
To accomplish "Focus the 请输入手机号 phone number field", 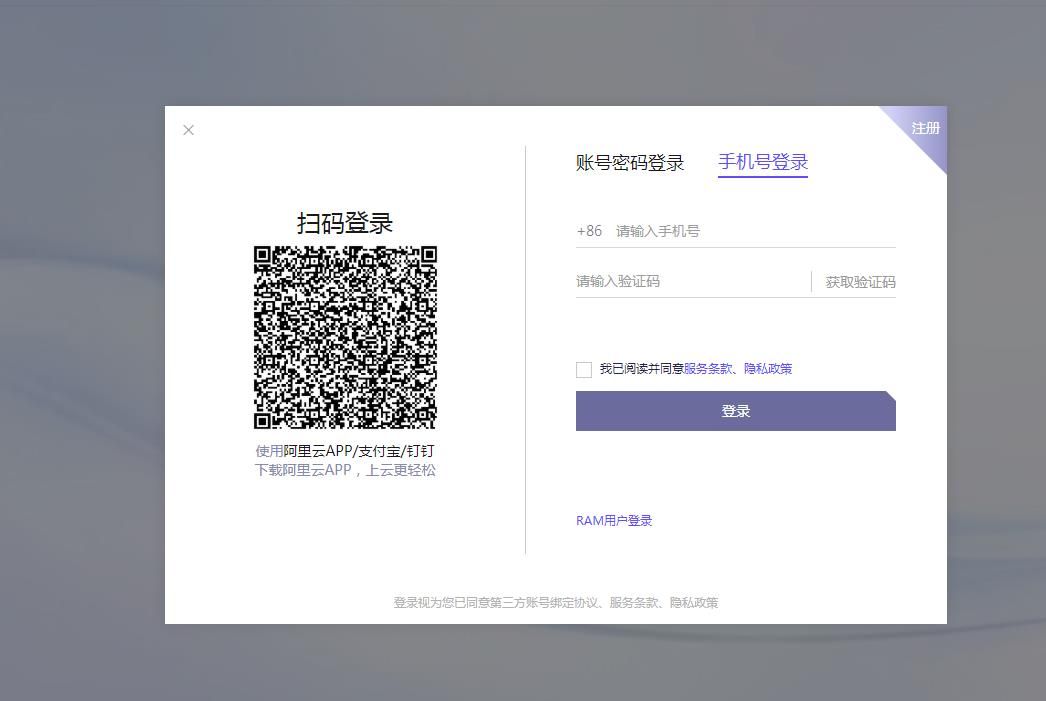I will [750, 231].
